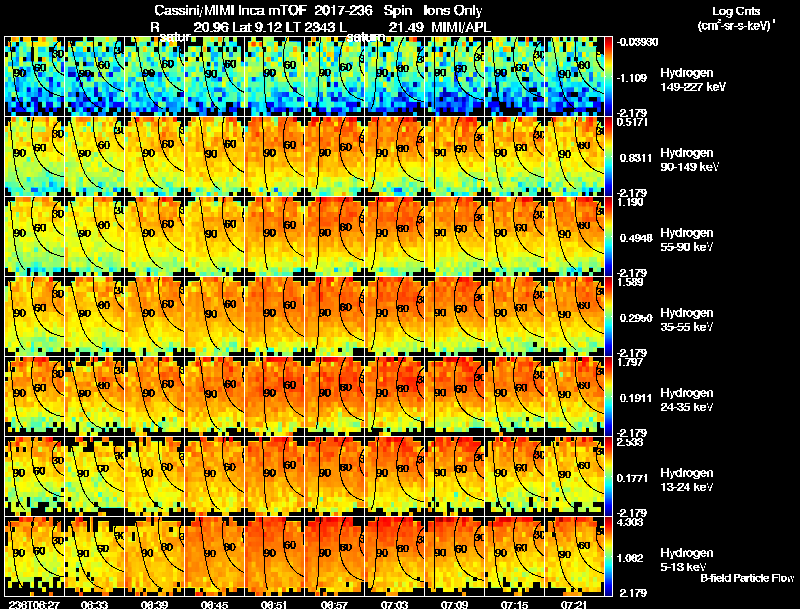
Task: Click the '4.303' colorbar value
Action: (630, 522)
